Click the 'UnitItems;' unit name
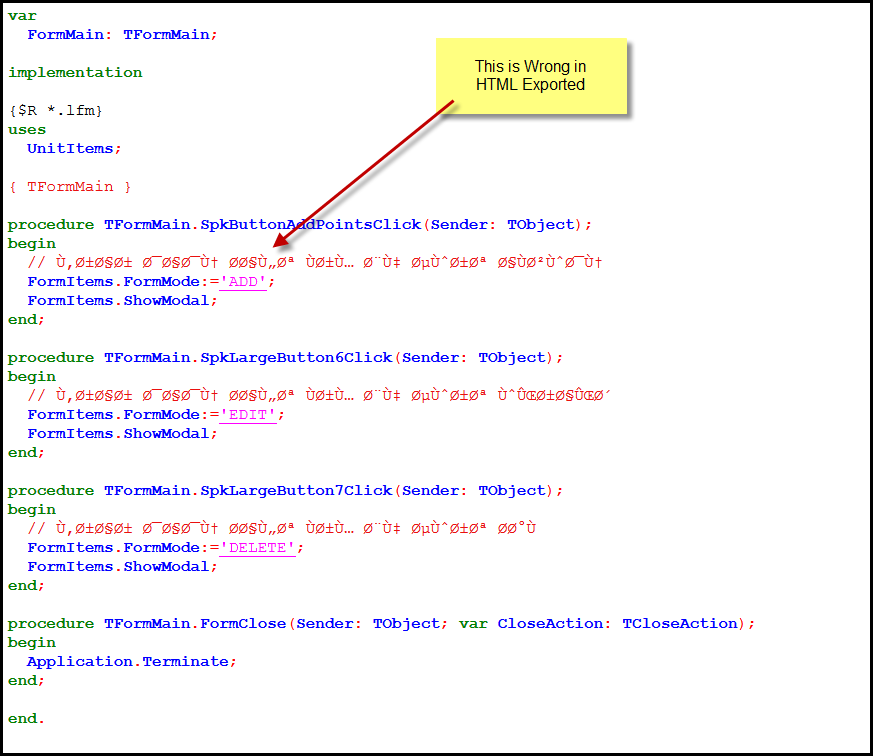Viewport: 873px width, 756px height. tap(74, 149)
